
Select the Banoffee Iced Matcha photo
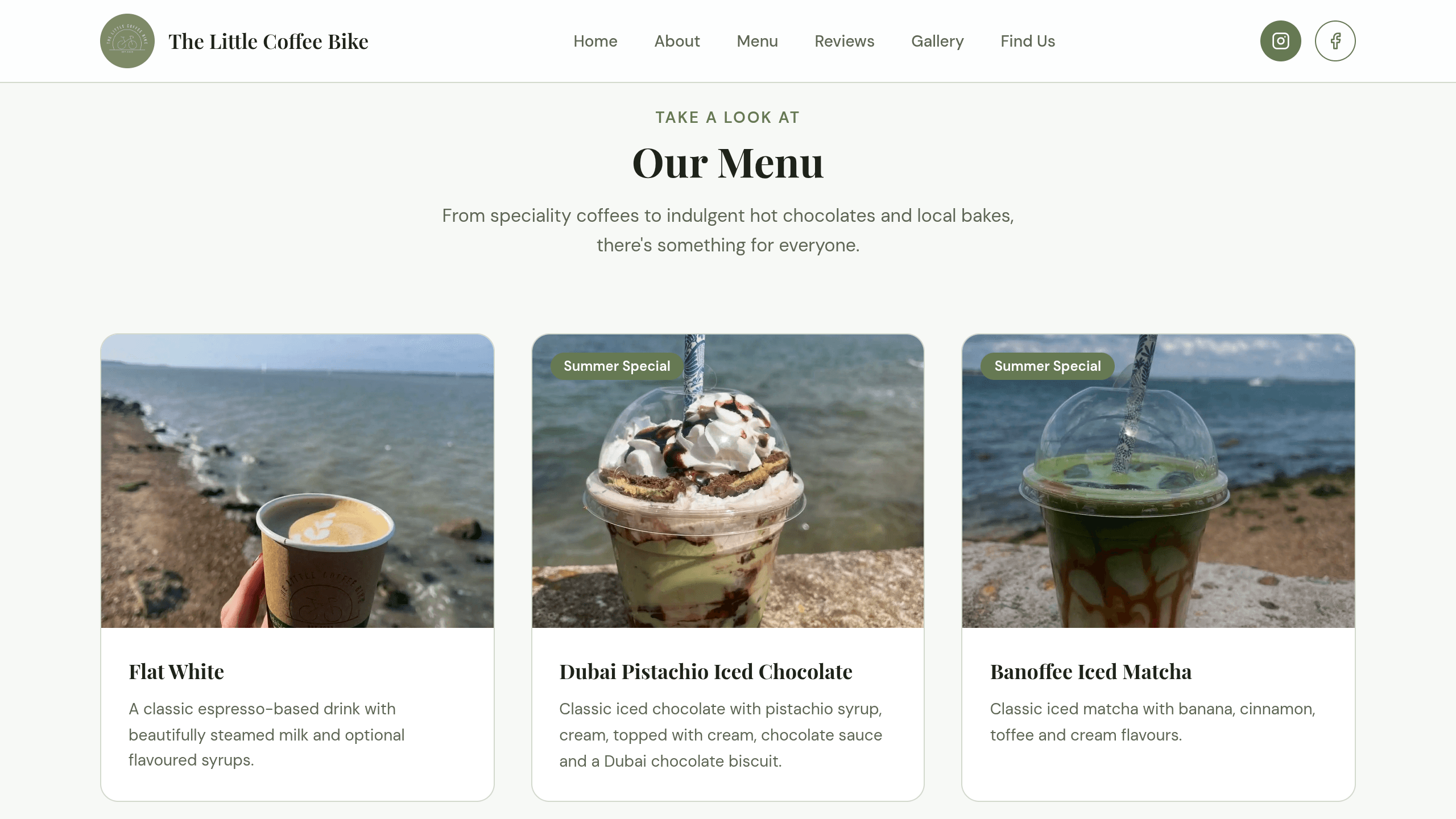[1159, 481]
